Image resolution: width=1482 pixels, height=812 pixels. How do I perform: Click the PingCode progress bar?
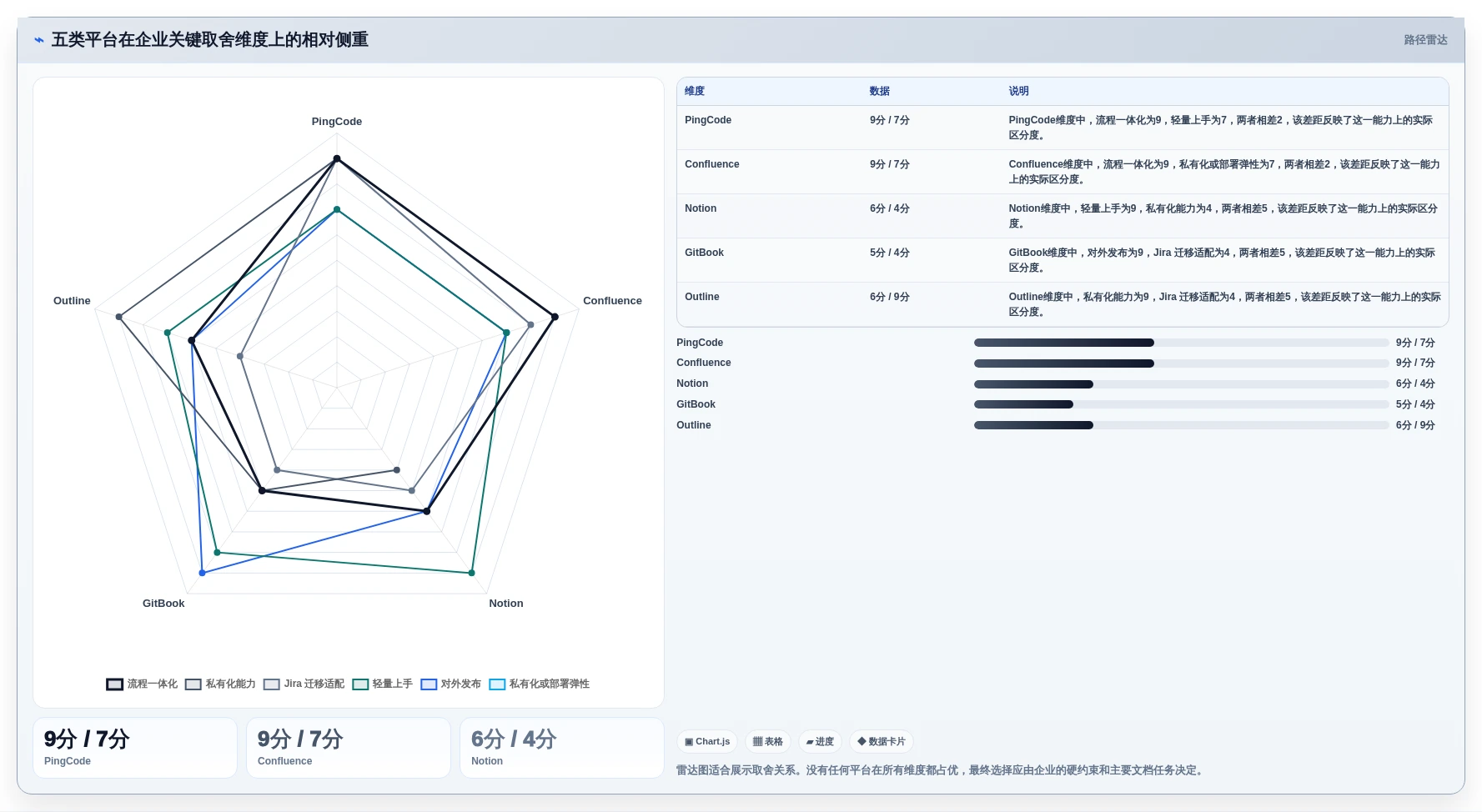1181,343
